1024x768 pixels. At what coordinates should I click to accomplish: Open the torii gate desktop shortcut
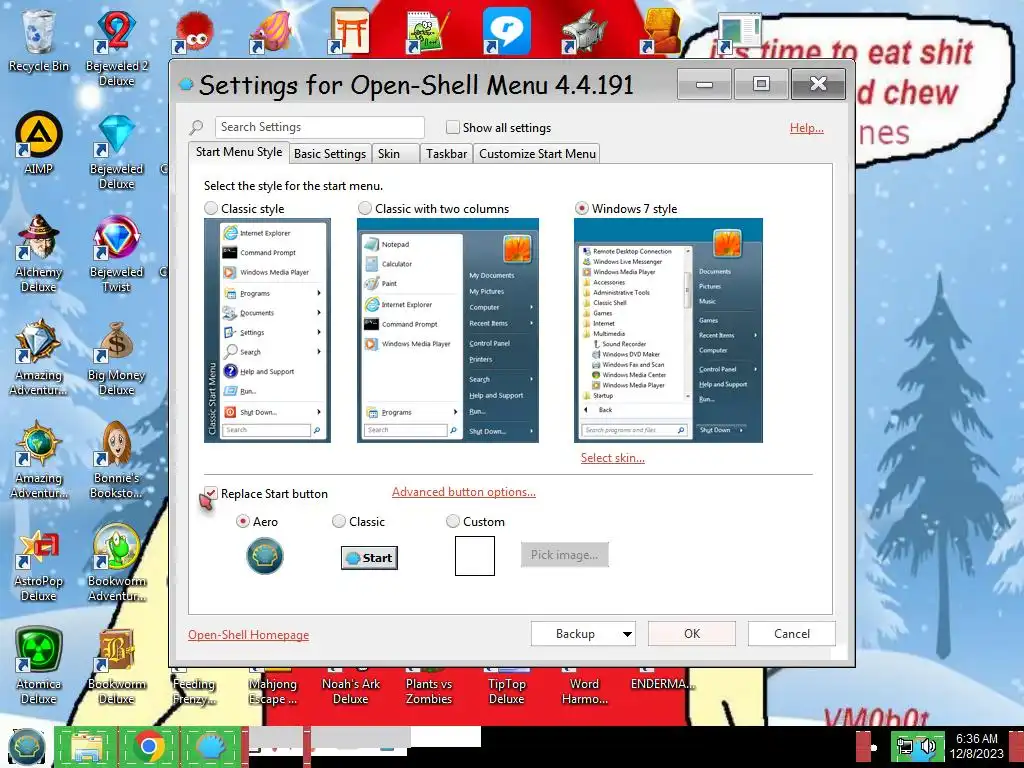point(349,30)
